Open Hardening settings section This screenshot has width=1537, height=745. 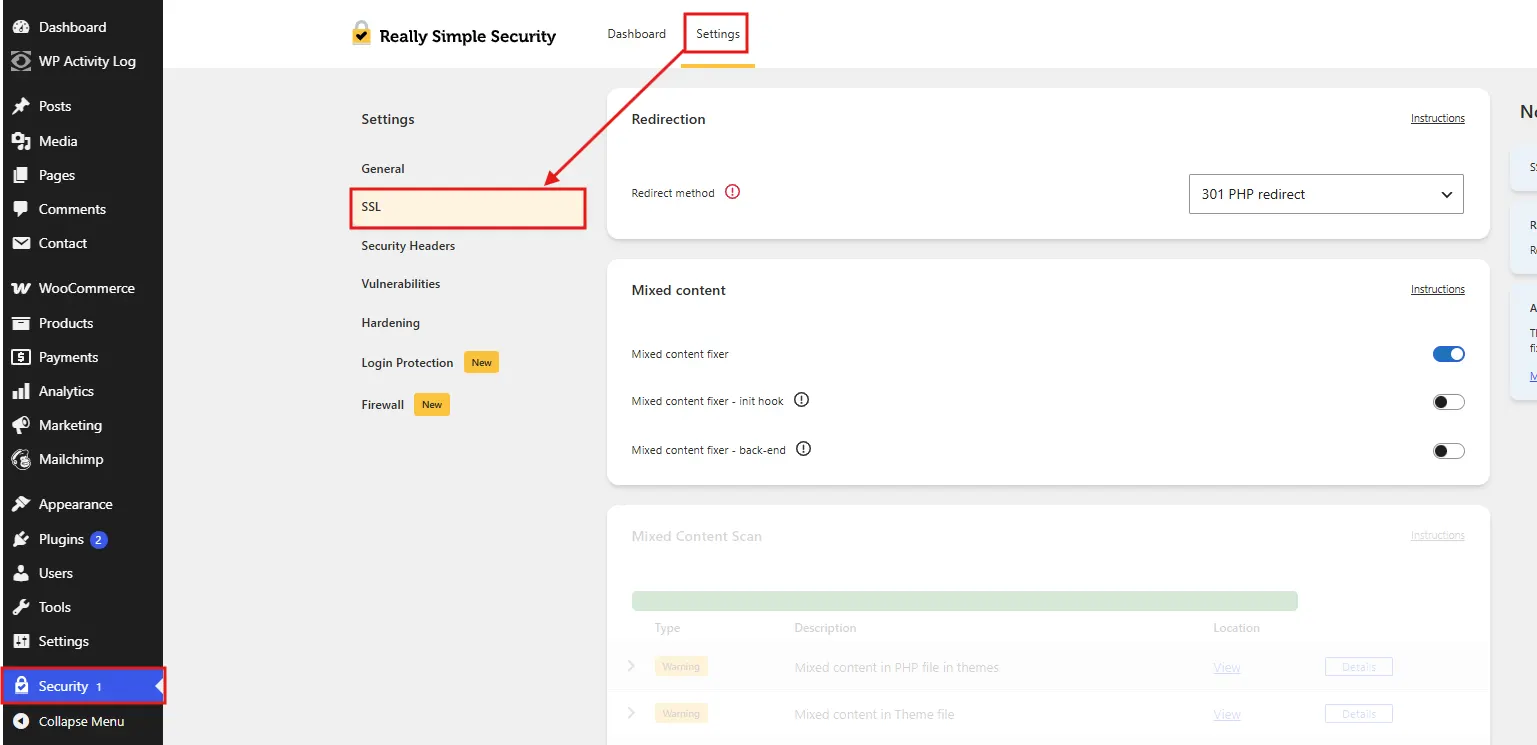point(391,323)
